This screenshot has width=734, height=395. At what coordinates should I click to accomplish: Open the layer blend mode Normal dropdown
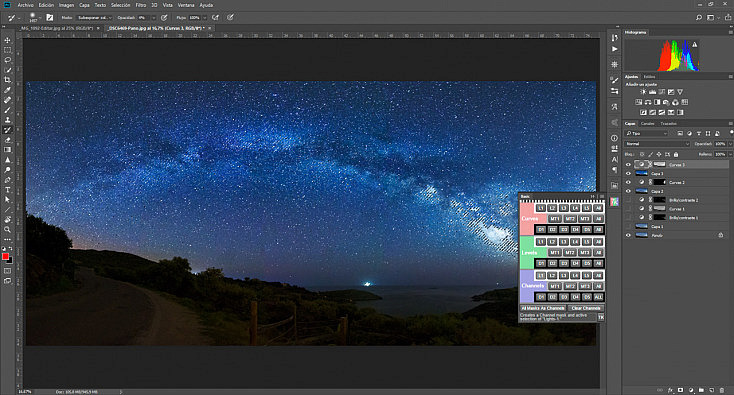click(658, 144)
